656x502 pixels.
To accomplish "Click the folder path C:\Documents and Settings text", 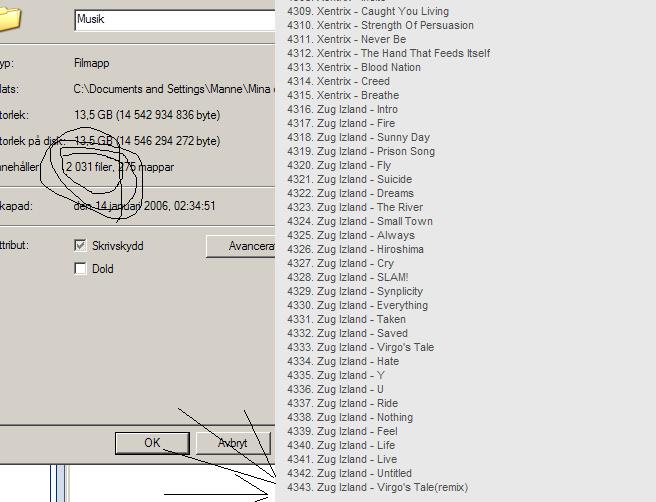I will coord(174,89).
